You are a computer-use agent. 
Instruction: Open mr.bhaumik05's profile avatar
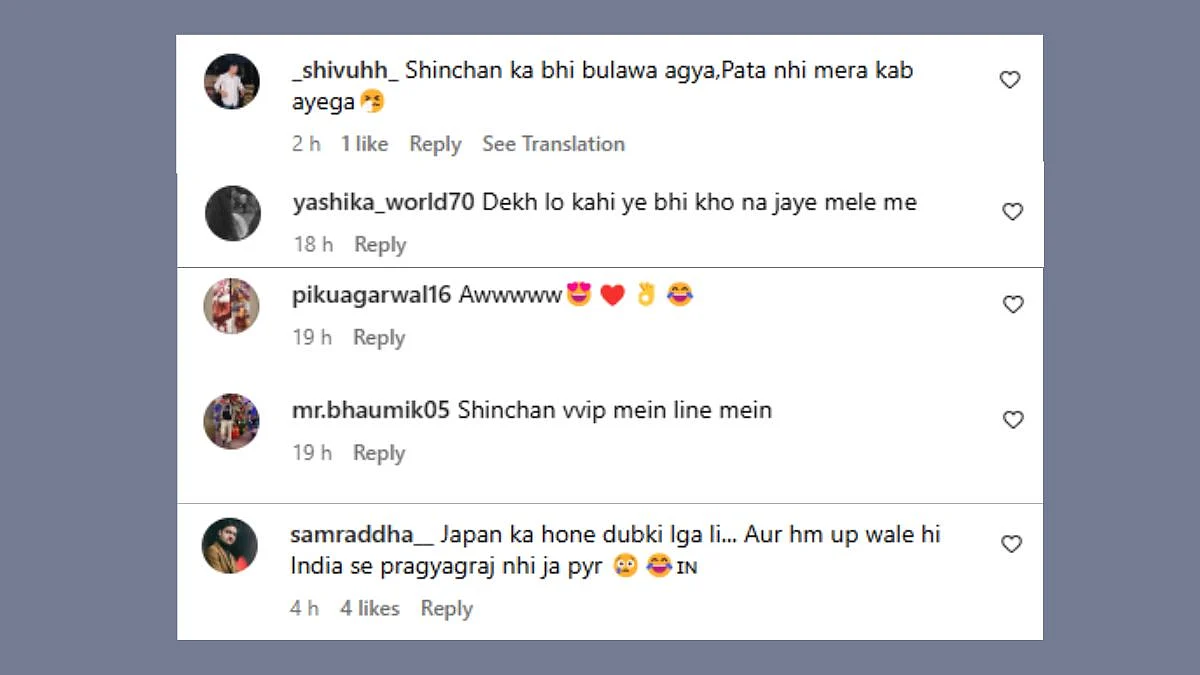232,421
